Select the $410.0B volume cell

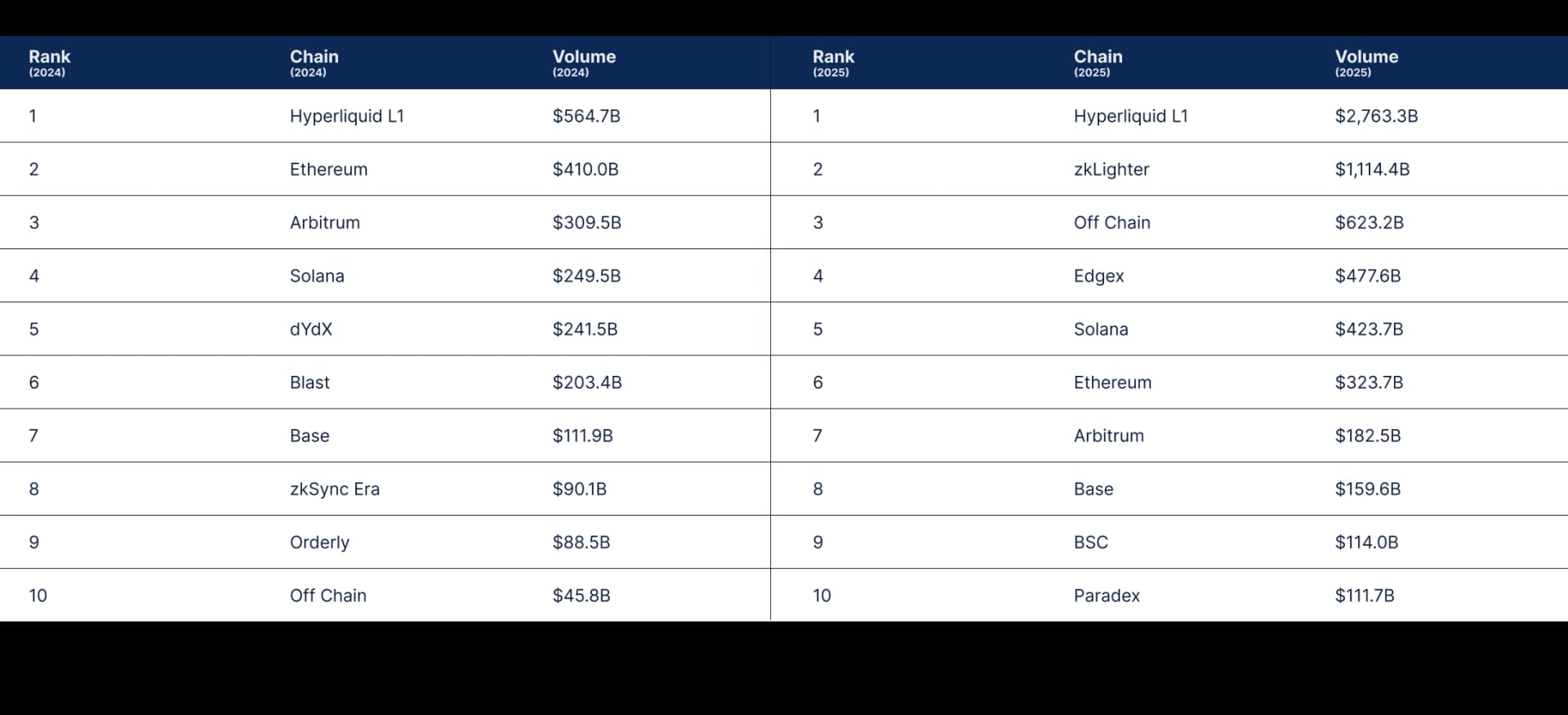point(585,169)
